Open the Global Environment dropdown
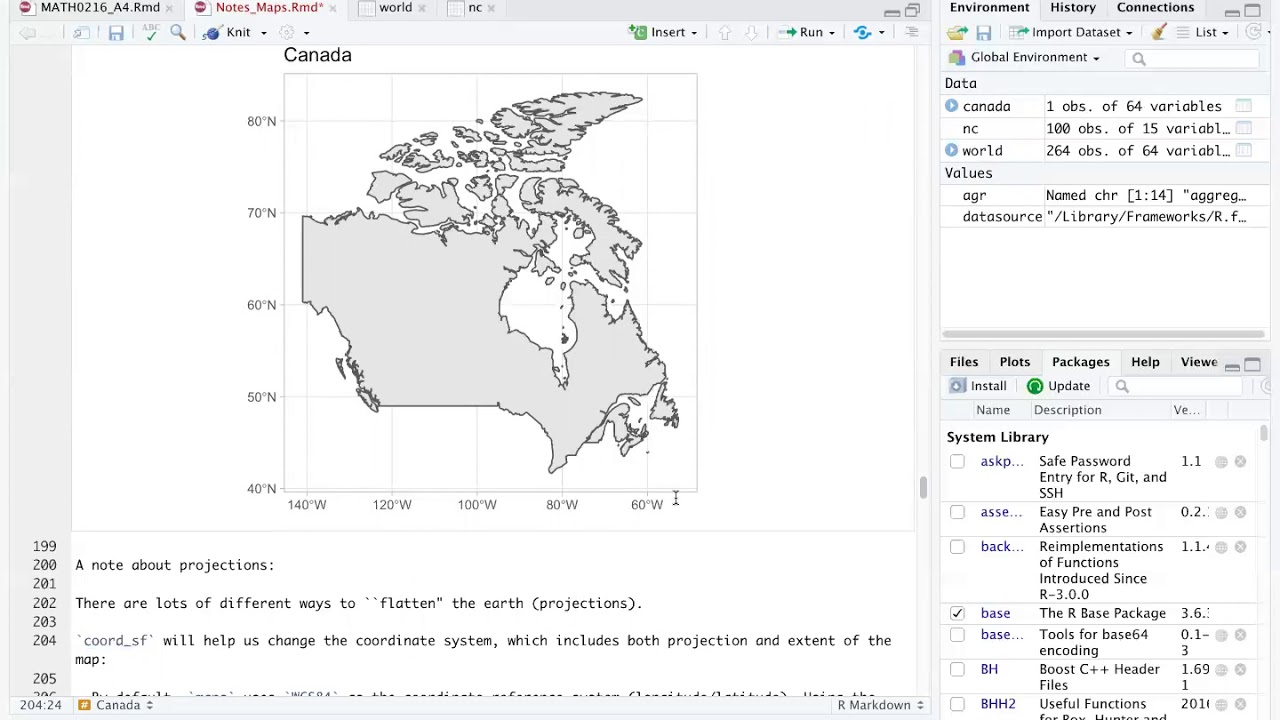The height and width of the screenshot is (720, 1280). pyautogui.click(x=1025, y=58)
